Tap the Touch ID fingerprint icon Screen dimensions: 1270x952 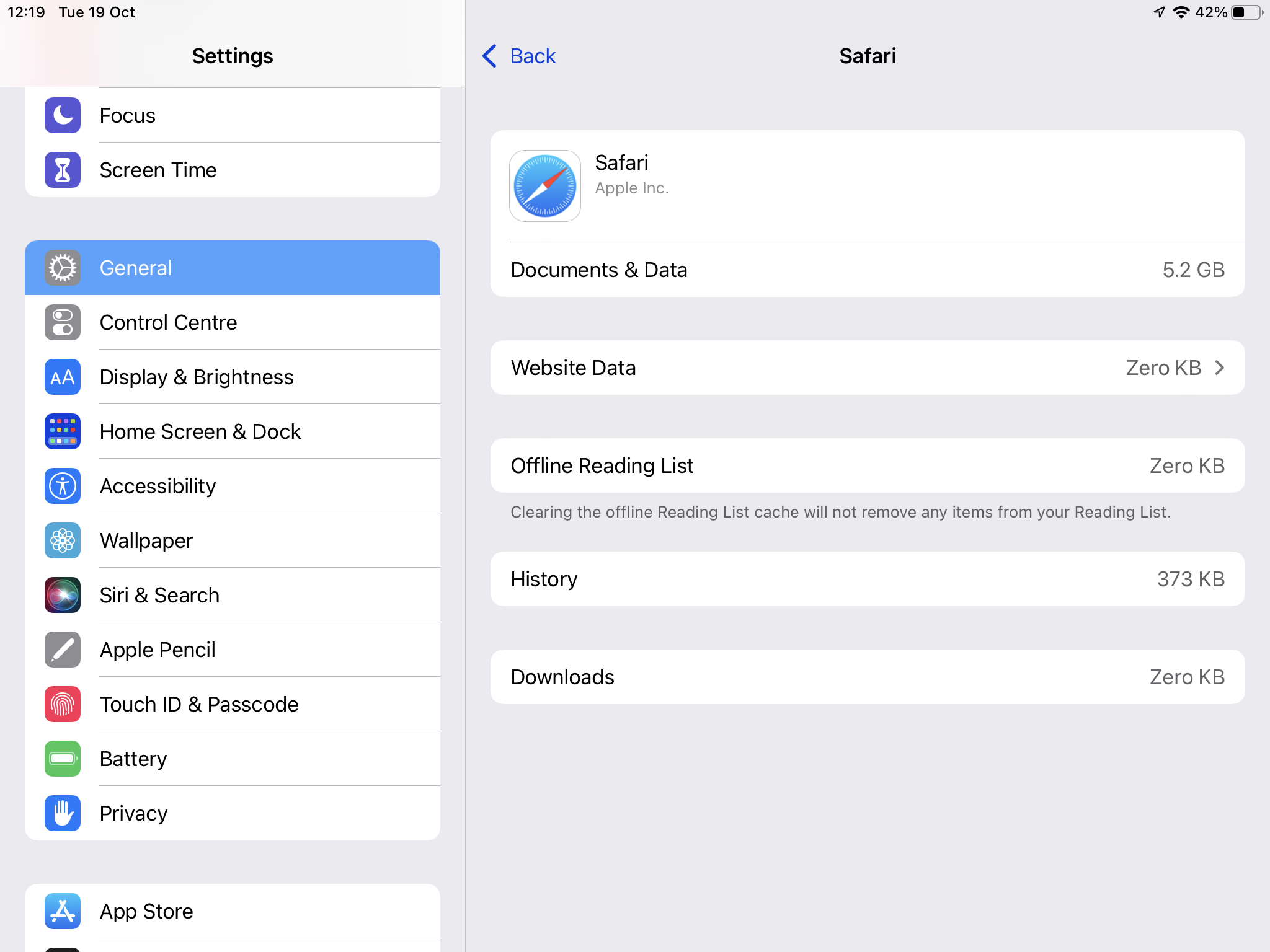click(x=63, y=704)
